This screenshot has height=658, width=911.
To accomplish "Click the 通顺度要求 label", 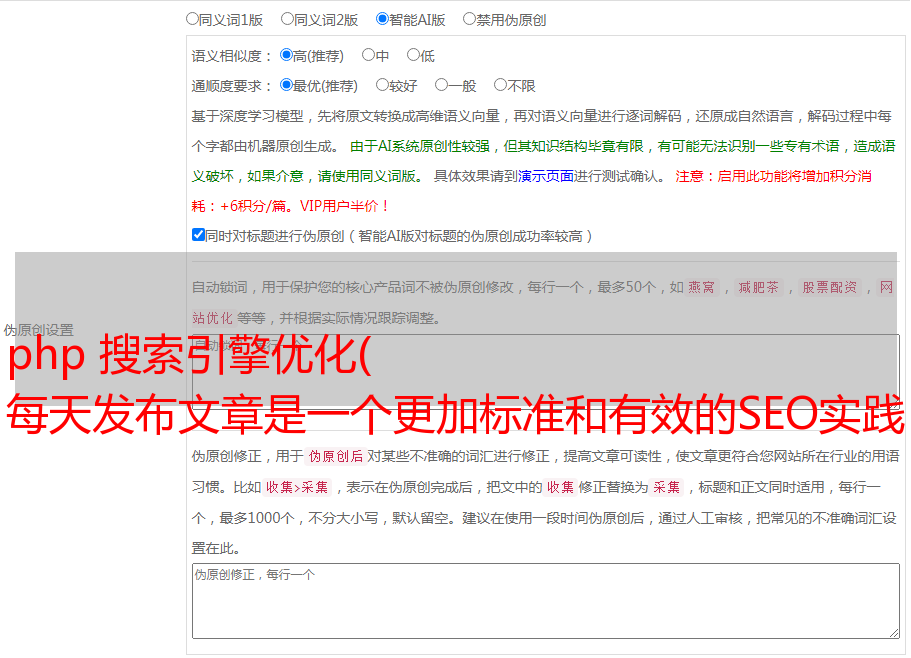I will coord(231,86).
